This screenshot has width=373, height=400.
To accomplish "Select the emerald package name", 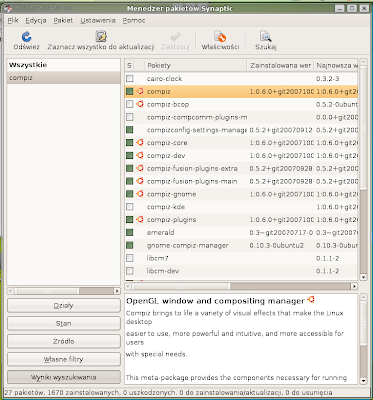I will point(160,233).
